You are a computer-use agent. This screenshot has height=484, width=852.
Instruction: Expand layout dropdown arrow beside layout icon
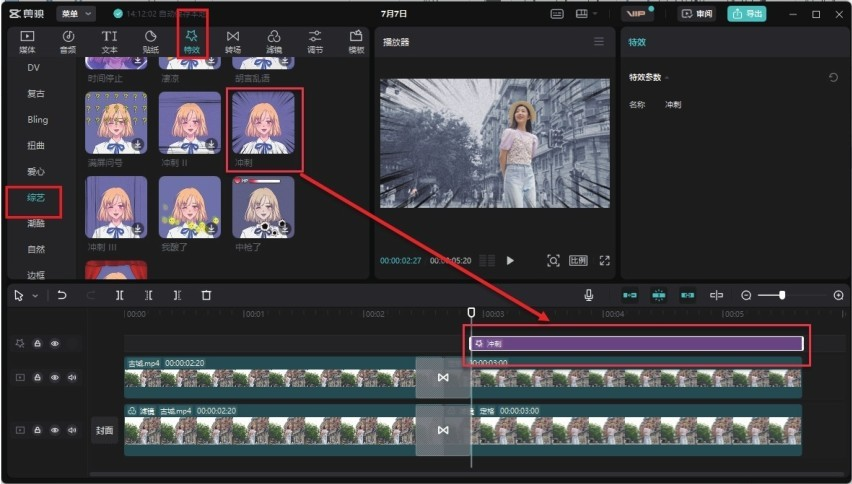(596, 14)
